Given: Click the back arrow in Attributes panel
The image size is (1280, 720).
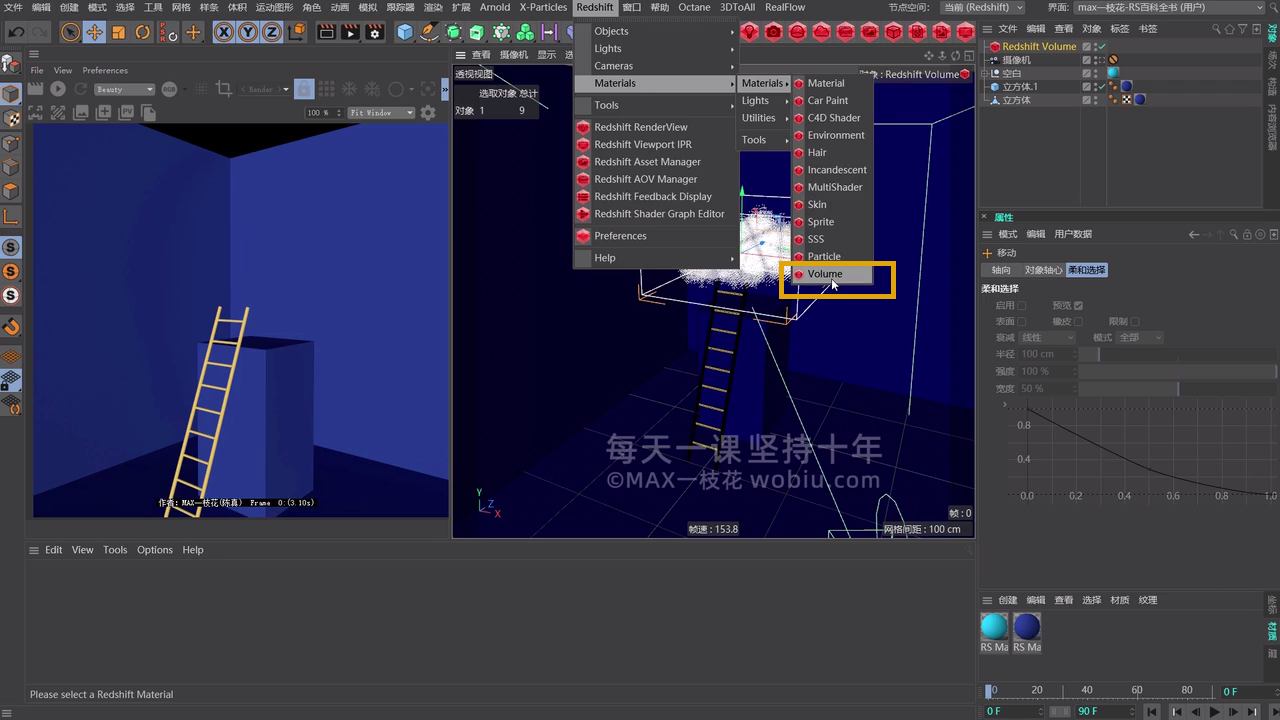Looking at the screenshot, I should [x=1193, y=234].
